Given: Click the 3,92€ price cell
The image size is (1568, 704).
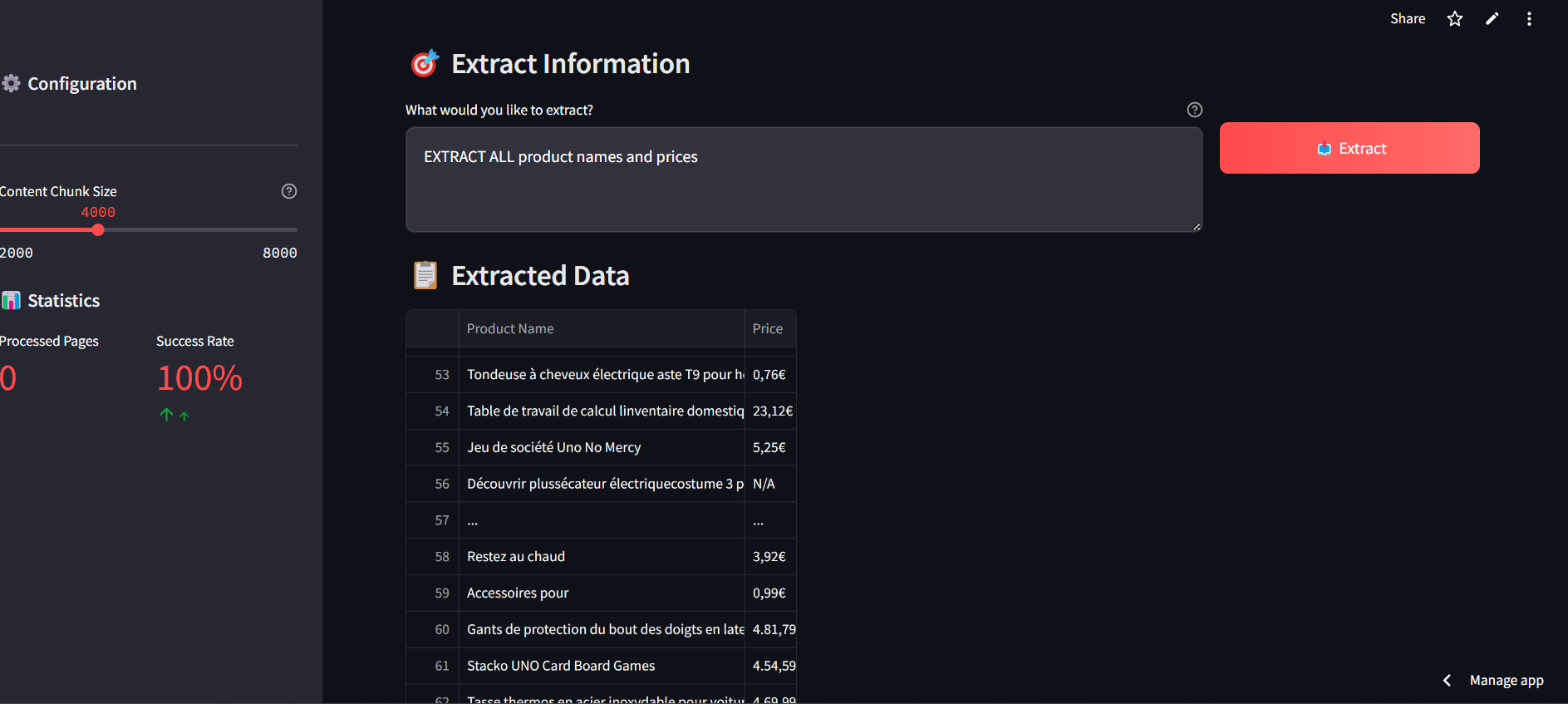Looking at the screenshot, I should click(x=770, y=556).
